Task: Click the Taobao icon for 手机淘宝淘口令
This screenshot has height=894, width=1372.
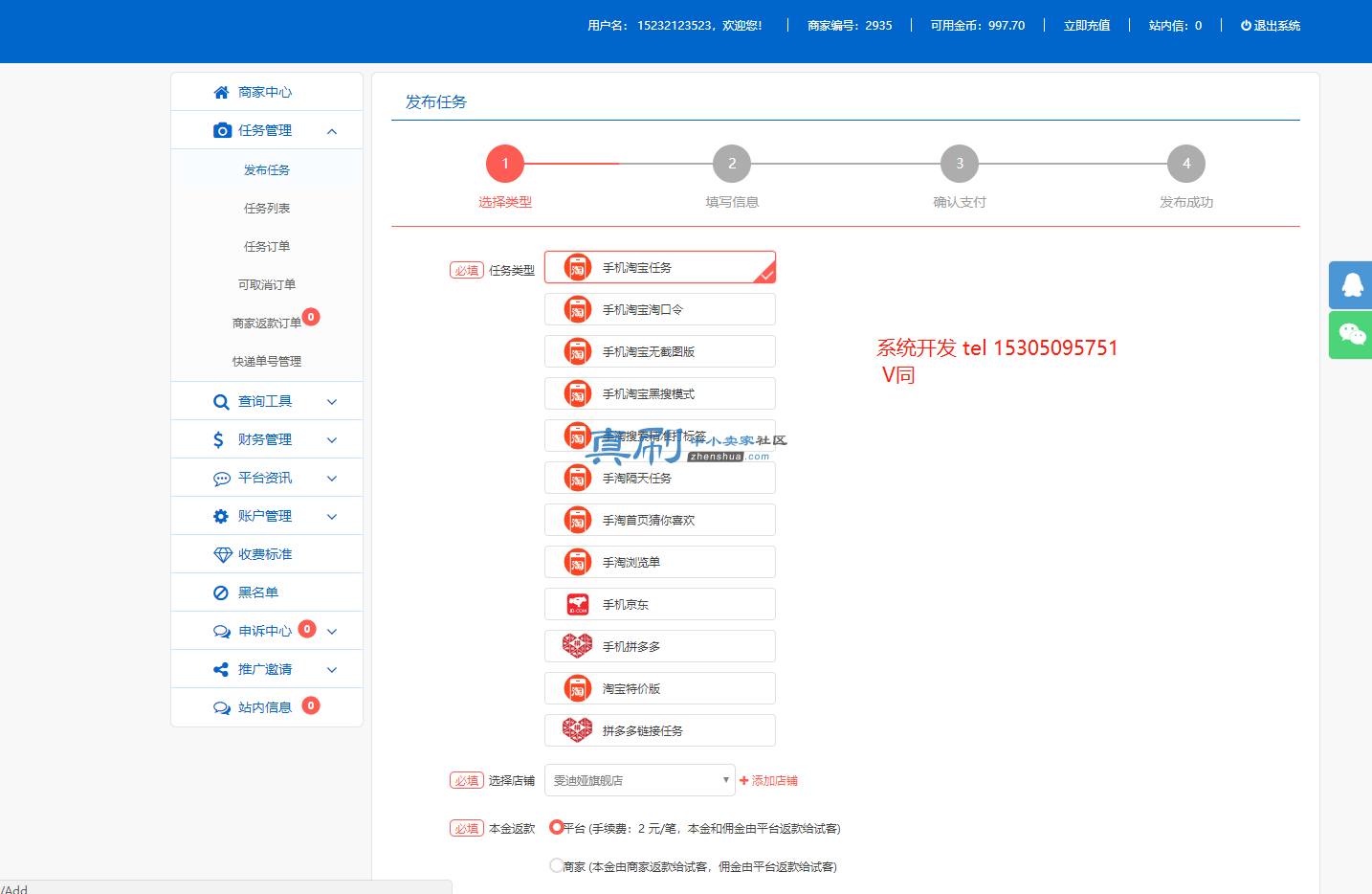Action: click(578, 309)
